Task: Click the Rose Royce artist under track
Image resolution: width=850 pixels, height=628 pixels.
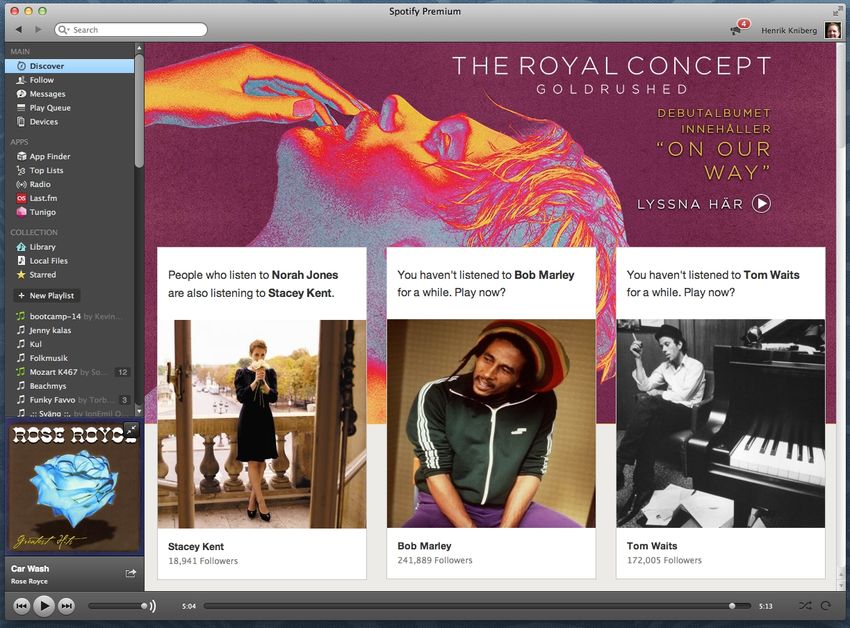Action: [29, 581]
